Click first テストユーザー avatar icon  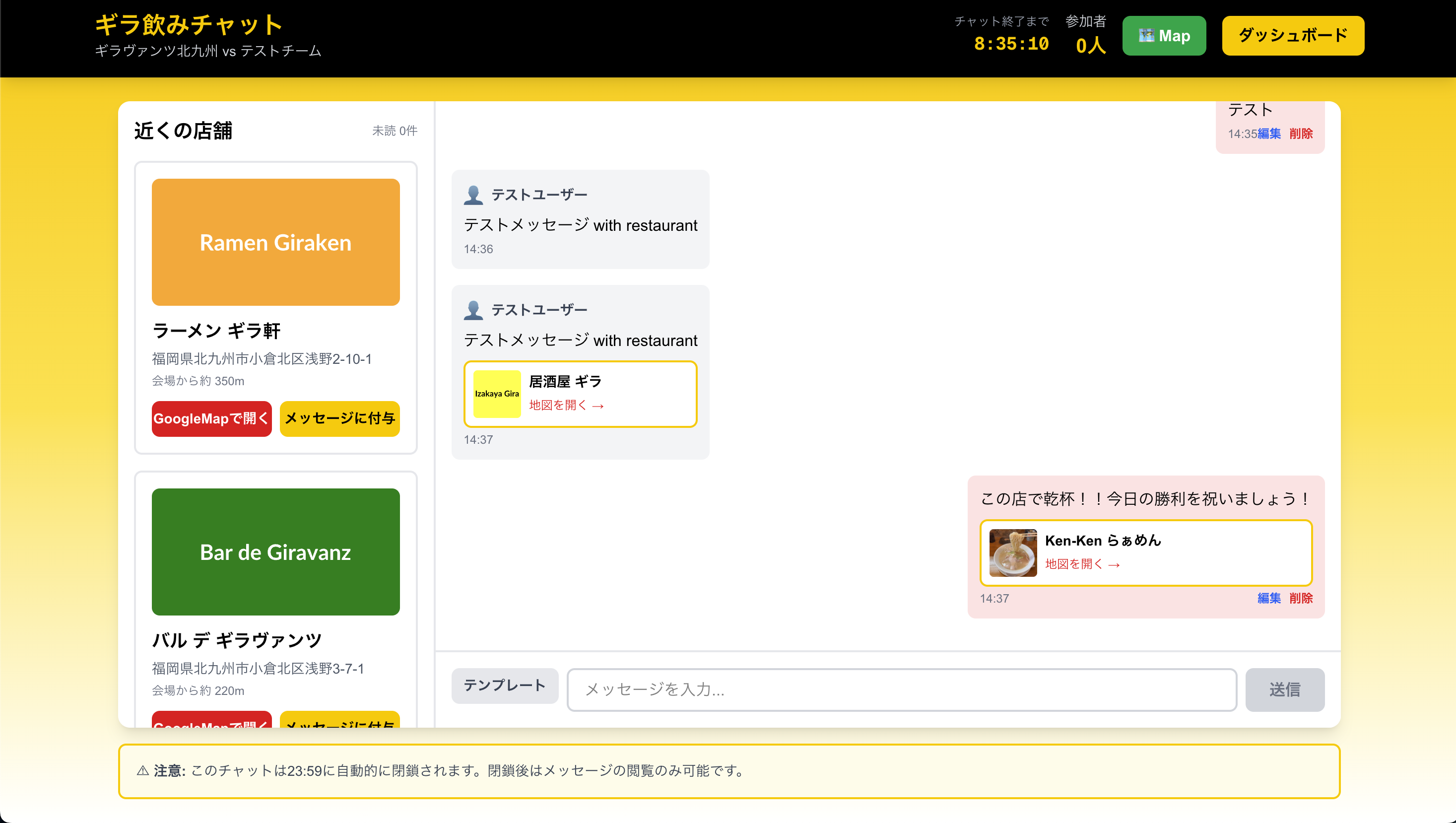[x=473, y=195]
